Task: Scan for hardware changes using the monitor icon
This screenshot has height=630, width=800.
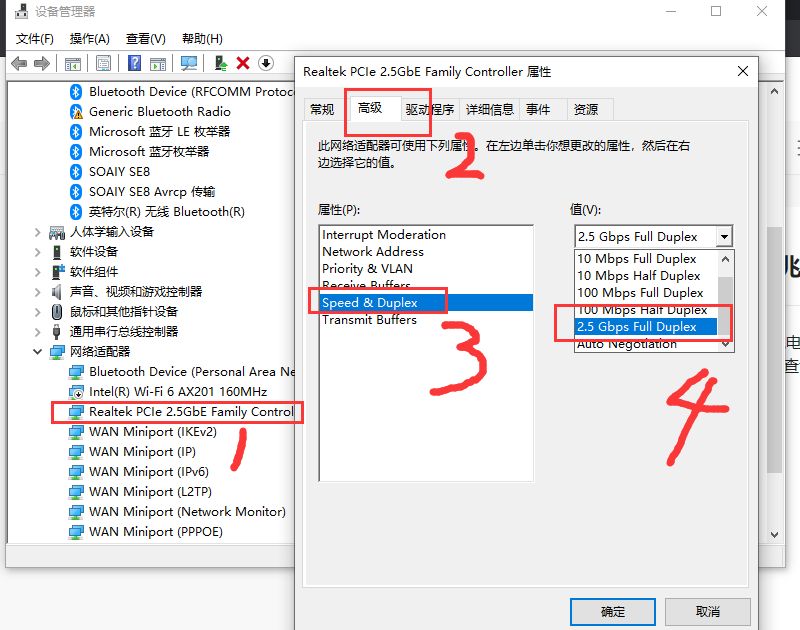Action: pyautogui.click(x=188, y=63)
